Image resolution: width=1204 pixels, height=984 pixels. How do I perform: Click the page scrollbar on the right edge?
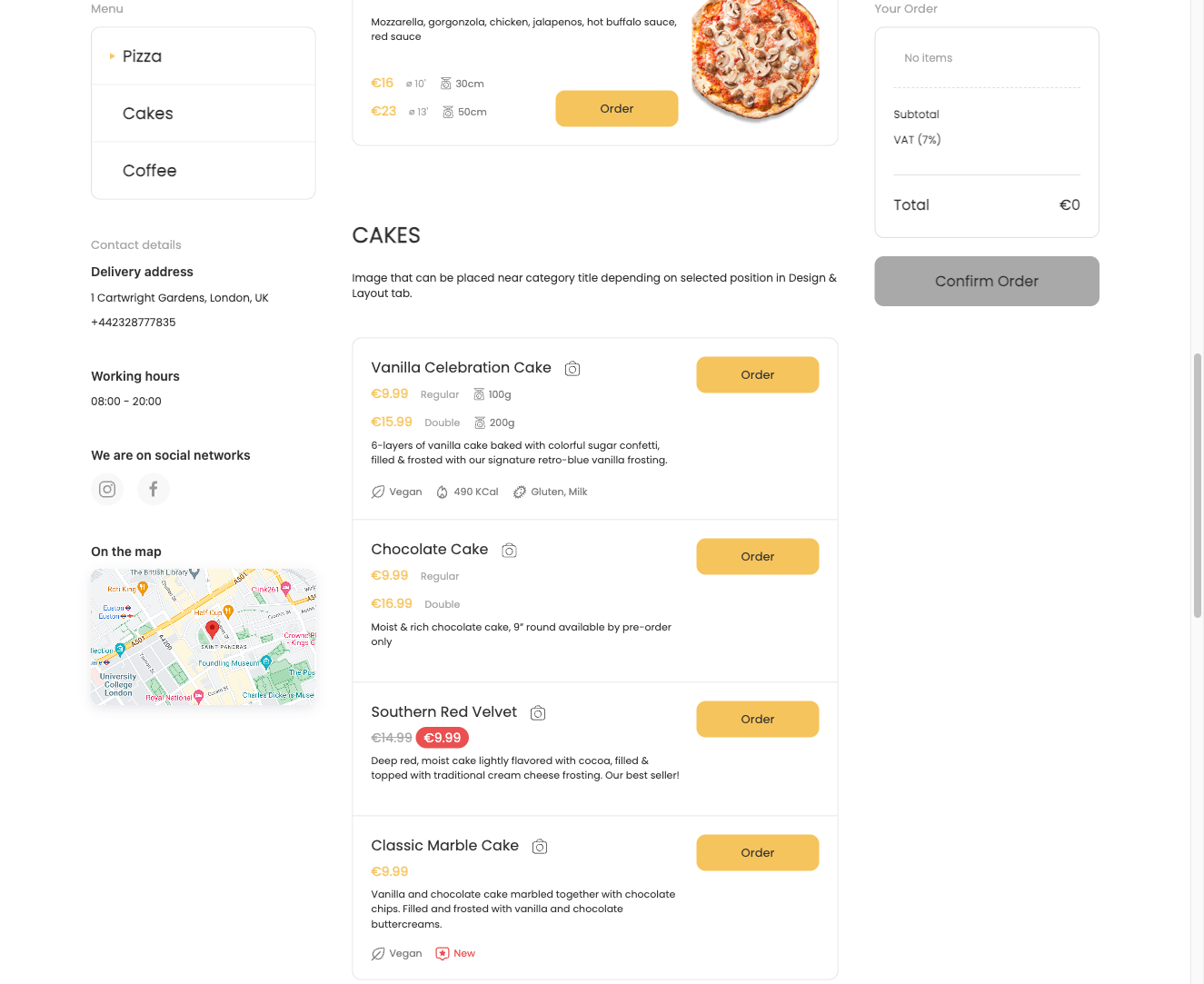tap(1197, 454)
